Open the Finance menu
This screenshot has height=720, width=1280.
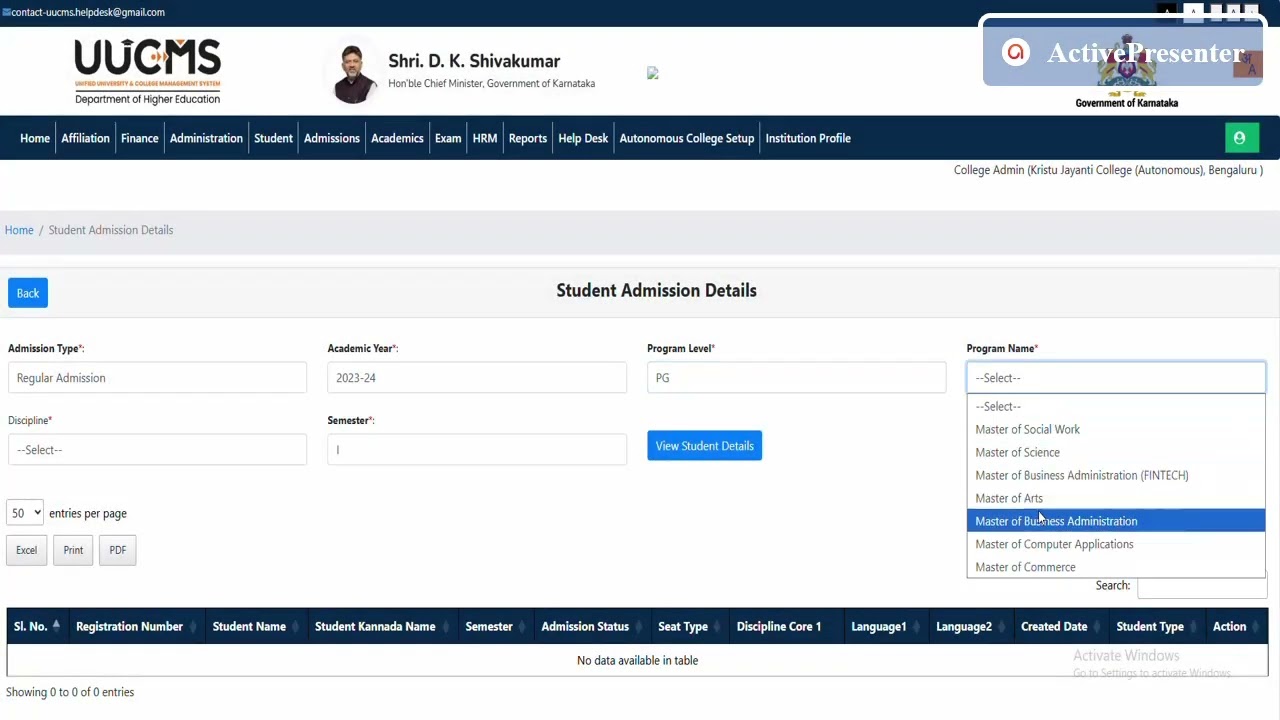(140, 138)
